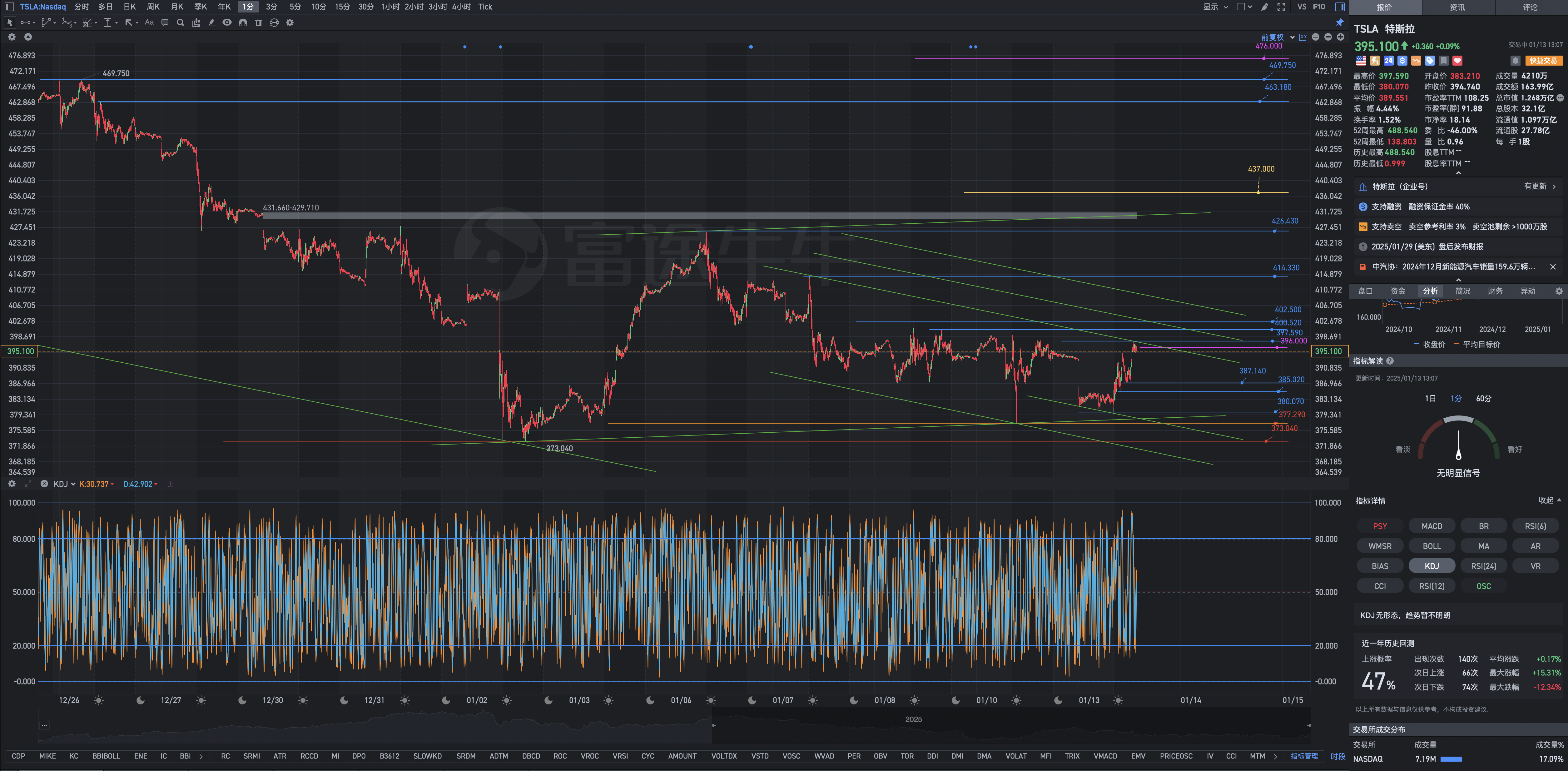Screen dimensions: 1568x771
Task: Enter fullscreen chart mode
Action: (1281, 7)
